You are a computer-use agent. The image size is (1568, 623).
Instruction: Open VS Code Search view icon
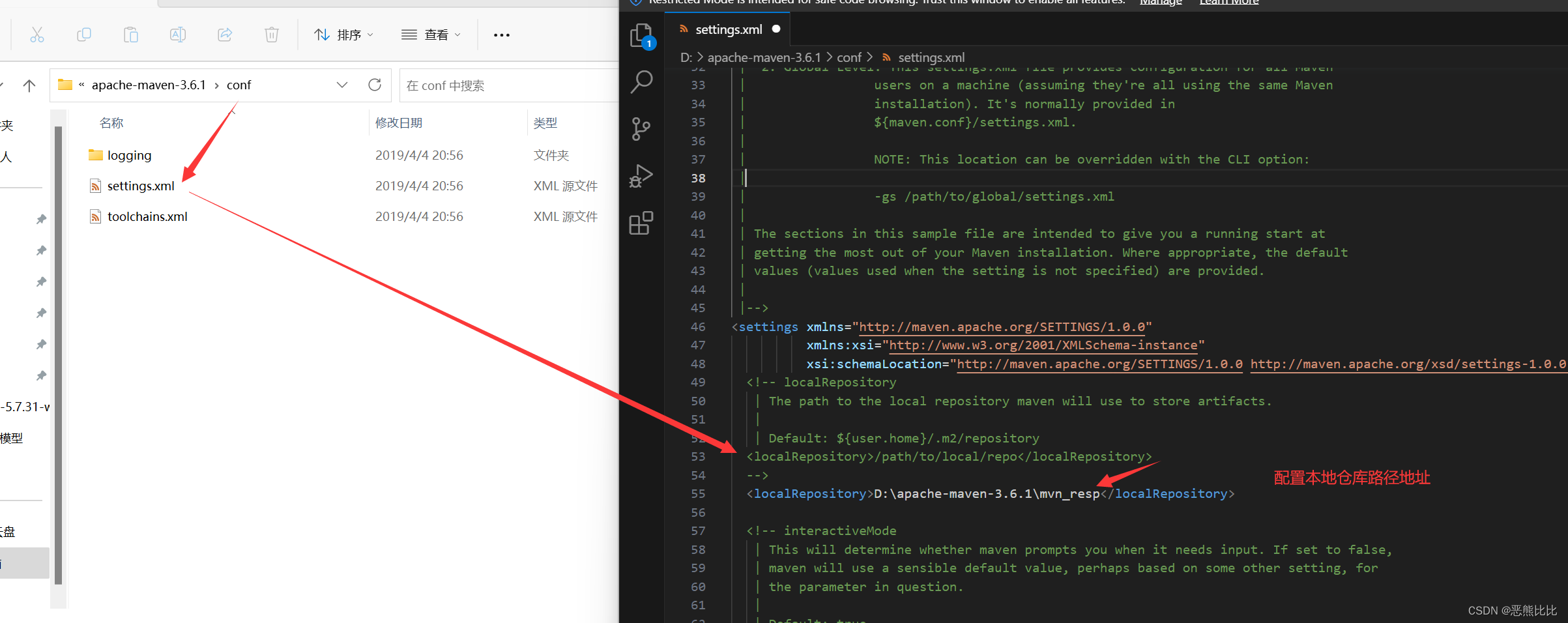tap(641, 82)
